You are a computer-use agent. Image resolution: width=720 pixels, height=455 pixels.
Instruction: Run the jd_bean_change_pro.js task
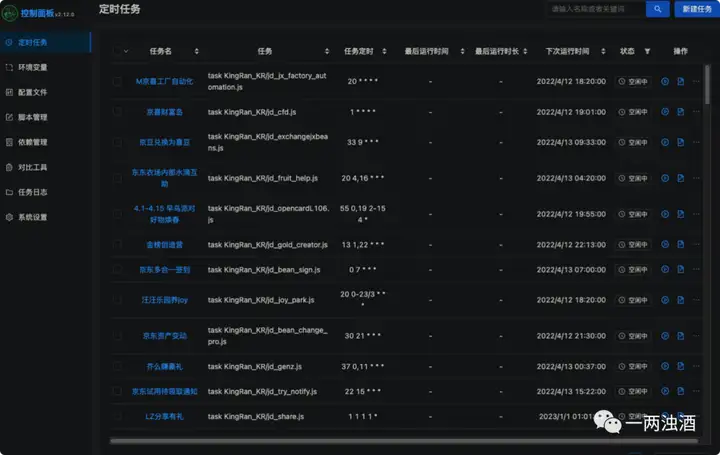pos(665,336)
